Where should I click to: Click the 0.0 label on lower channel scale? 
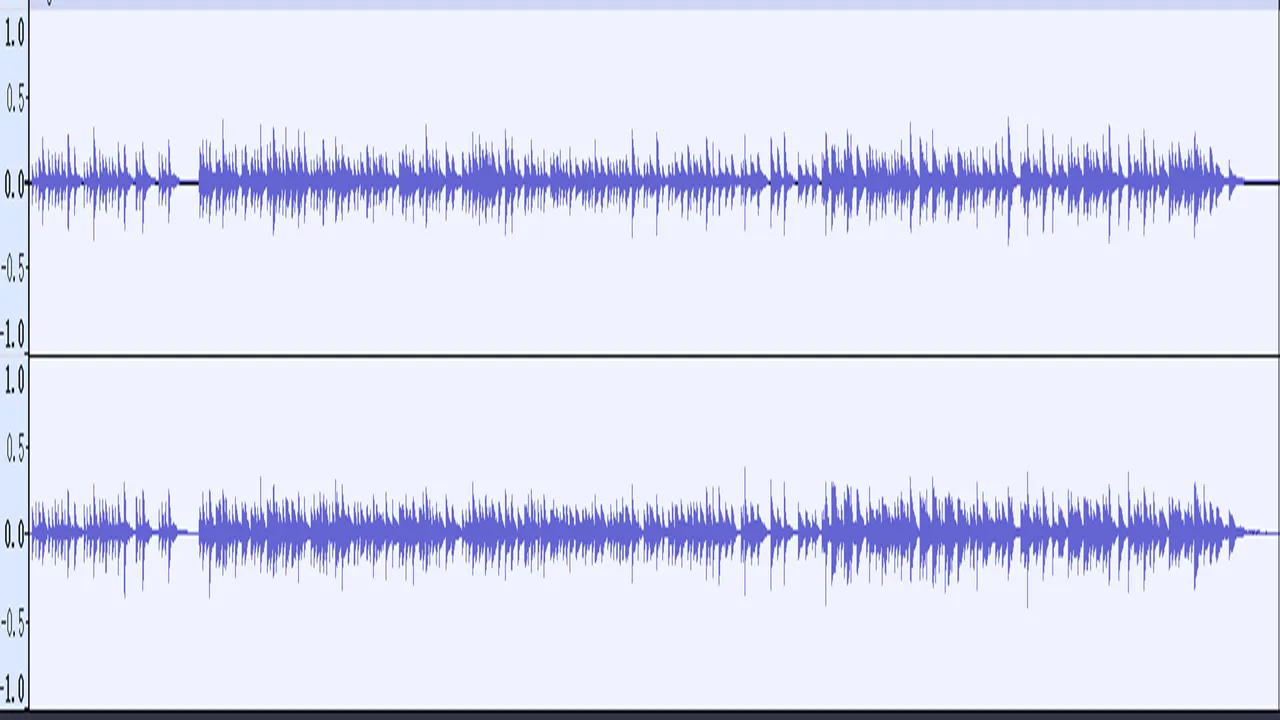15,535
